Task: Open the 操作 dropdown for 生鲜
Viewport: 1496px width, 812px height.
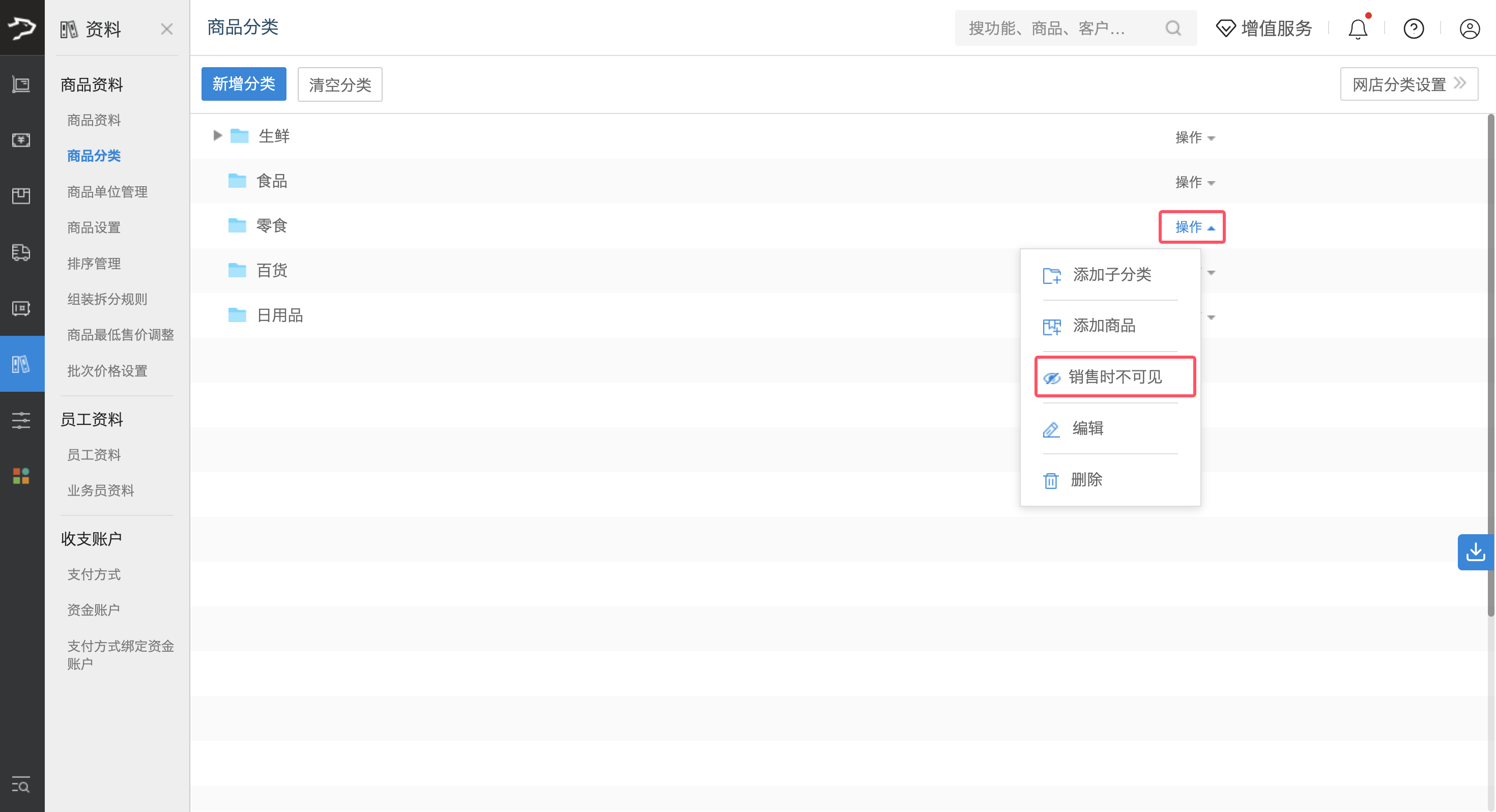Action: click(x=1195, y=138)
